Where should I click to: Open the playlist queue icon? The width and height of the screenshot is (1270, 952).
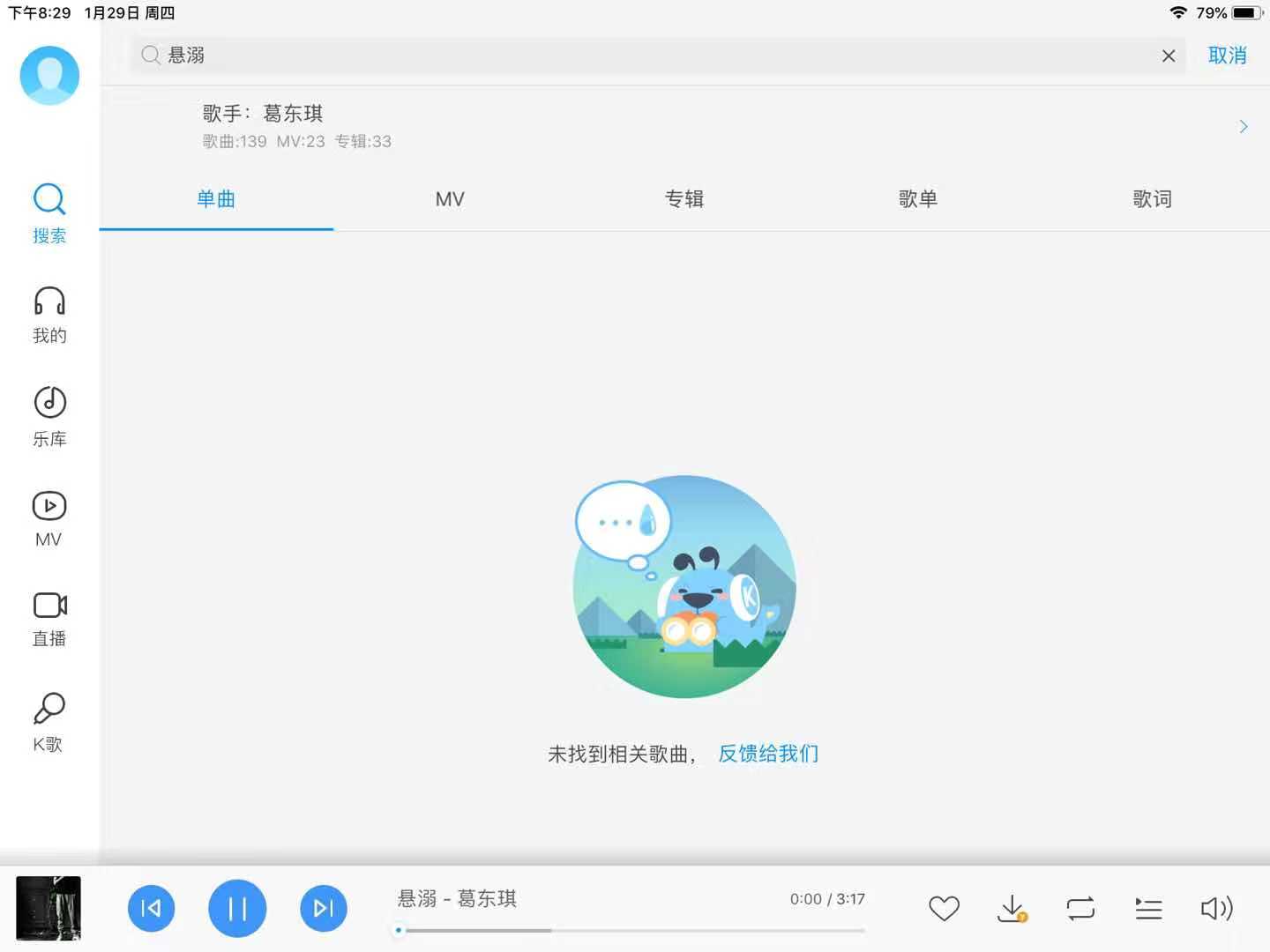1148,908
